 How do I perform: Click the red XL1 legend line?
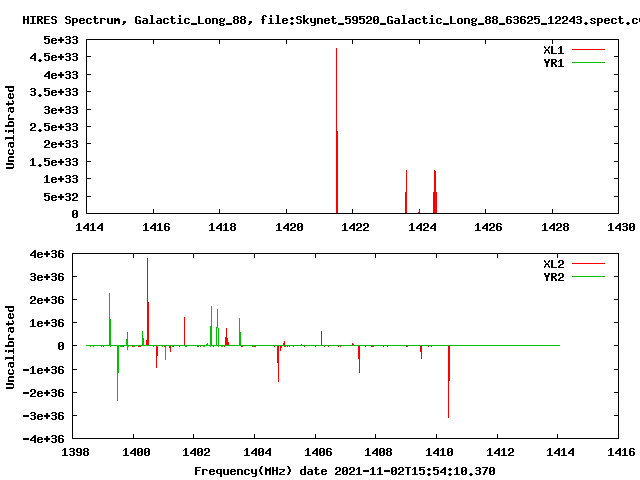pyautogui.click(x=588, y=50)
